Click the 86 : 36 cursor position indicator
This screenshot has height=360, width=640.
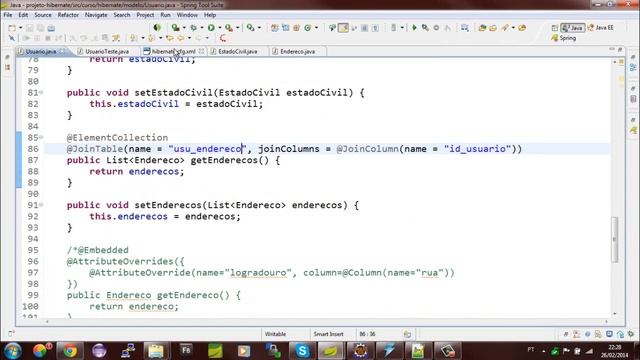[367, 334]
